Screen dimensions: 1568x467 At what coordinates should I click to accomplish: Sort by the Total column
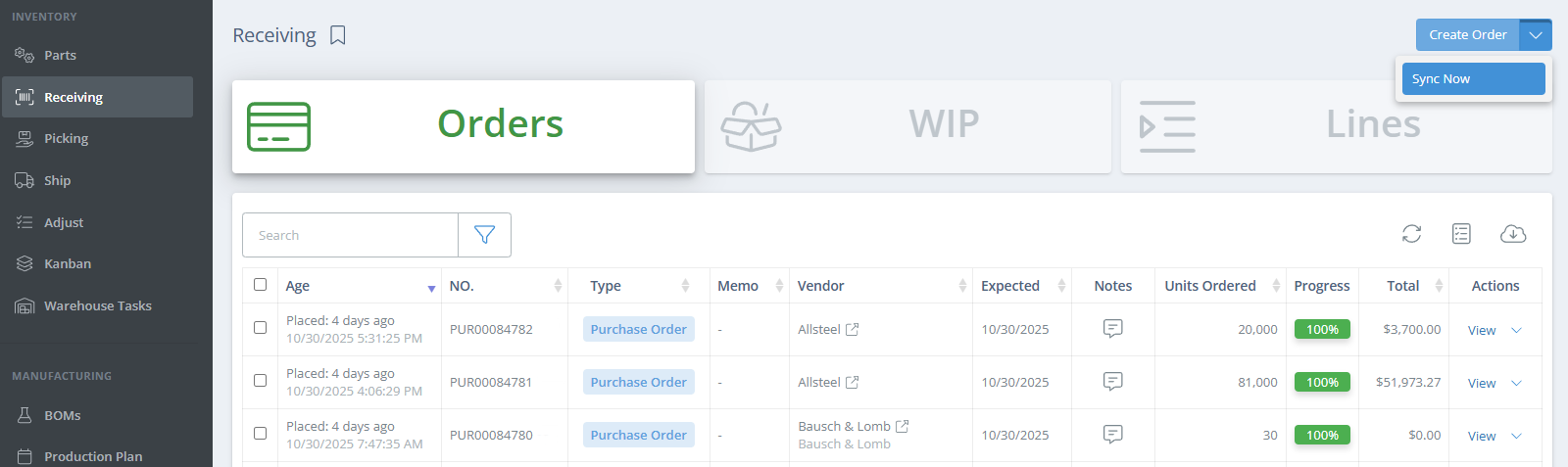(x=1404, y=286)
